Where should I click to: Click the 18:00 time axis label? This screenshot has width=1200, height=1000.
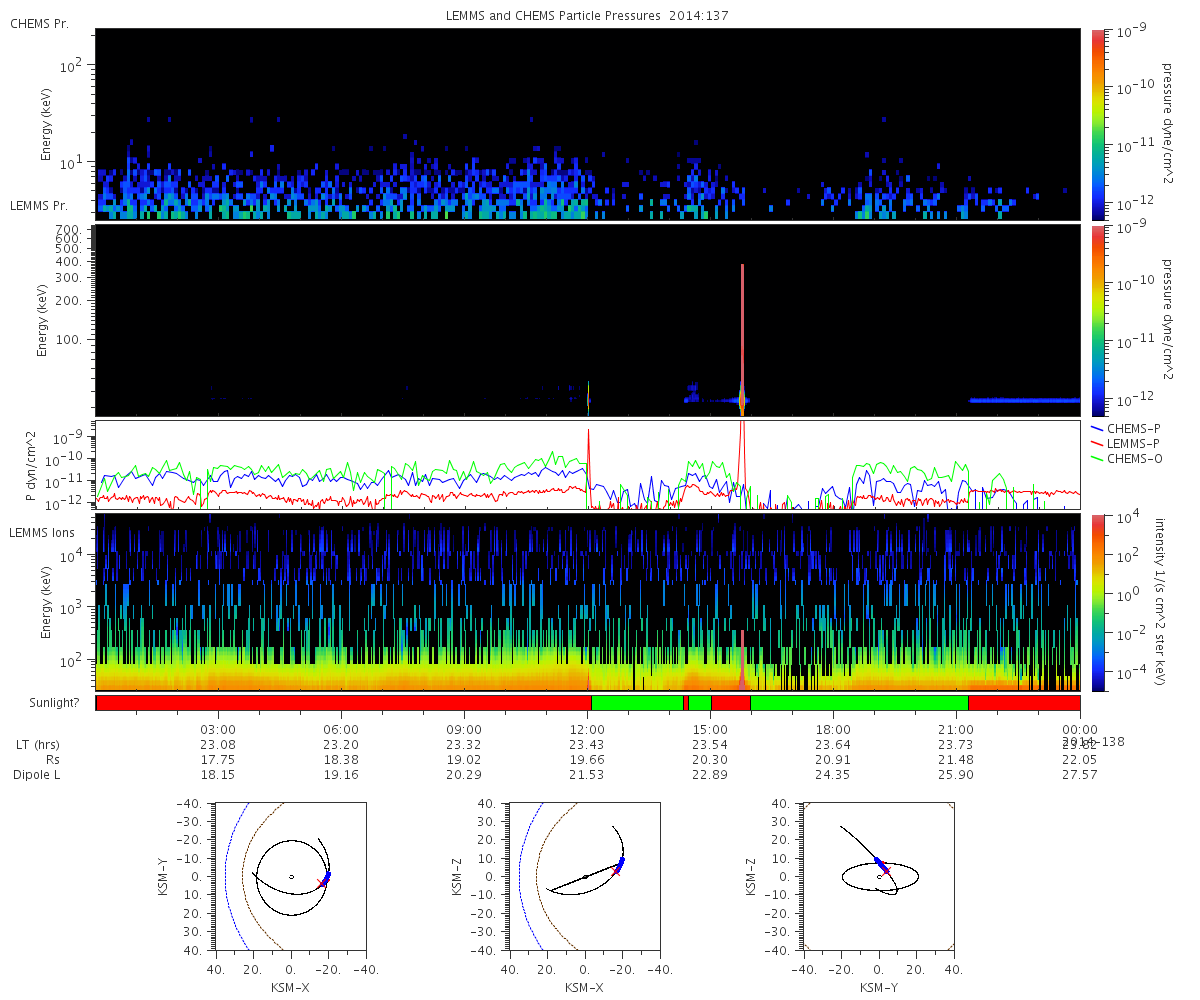pos(833,729)
